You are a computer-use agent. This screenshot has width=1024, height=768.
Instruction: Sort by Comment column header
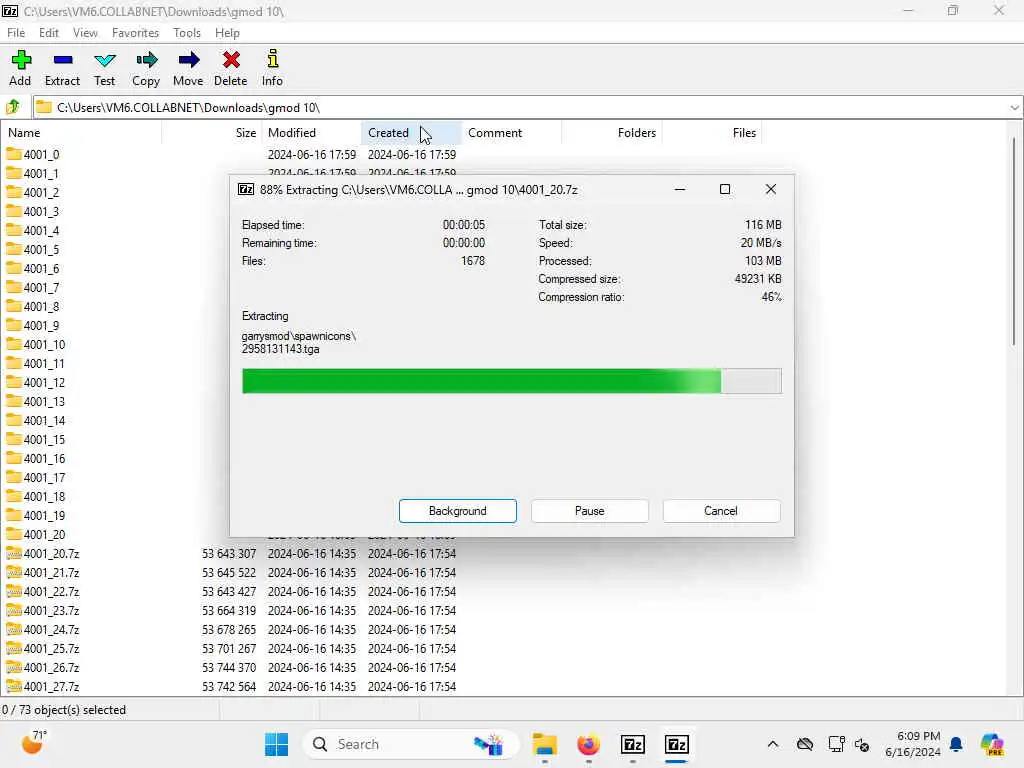[x=511, y=133]
